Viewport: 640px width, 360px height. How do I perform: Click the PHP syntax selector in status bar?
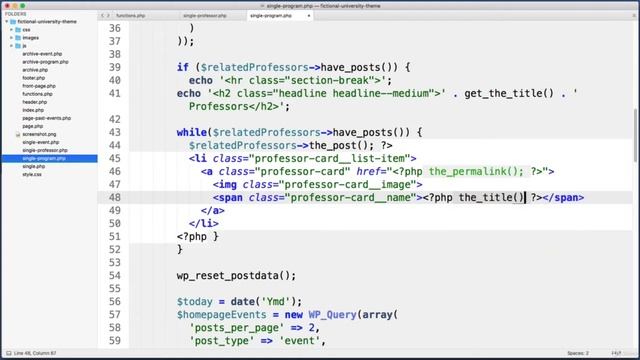[x=616, y=353]
